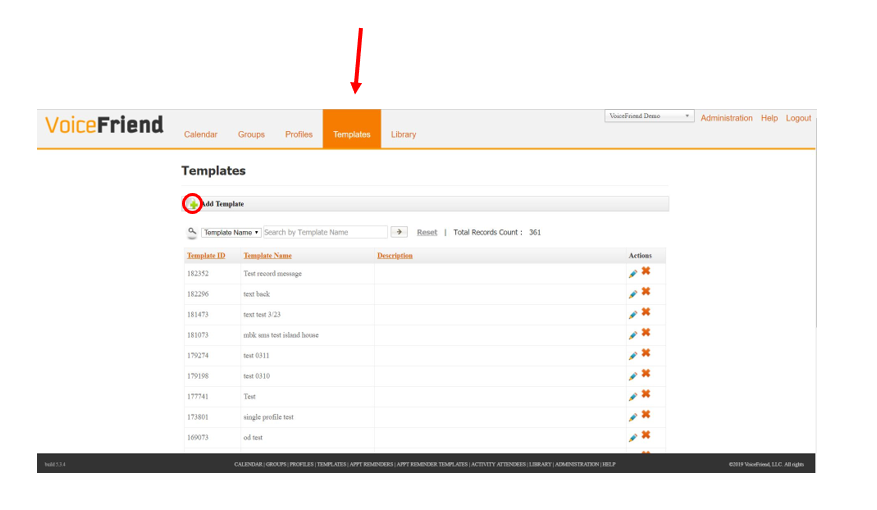Edit template 177741 named Test
Viewport: 877px width, 510px height.
pos(633,396)
